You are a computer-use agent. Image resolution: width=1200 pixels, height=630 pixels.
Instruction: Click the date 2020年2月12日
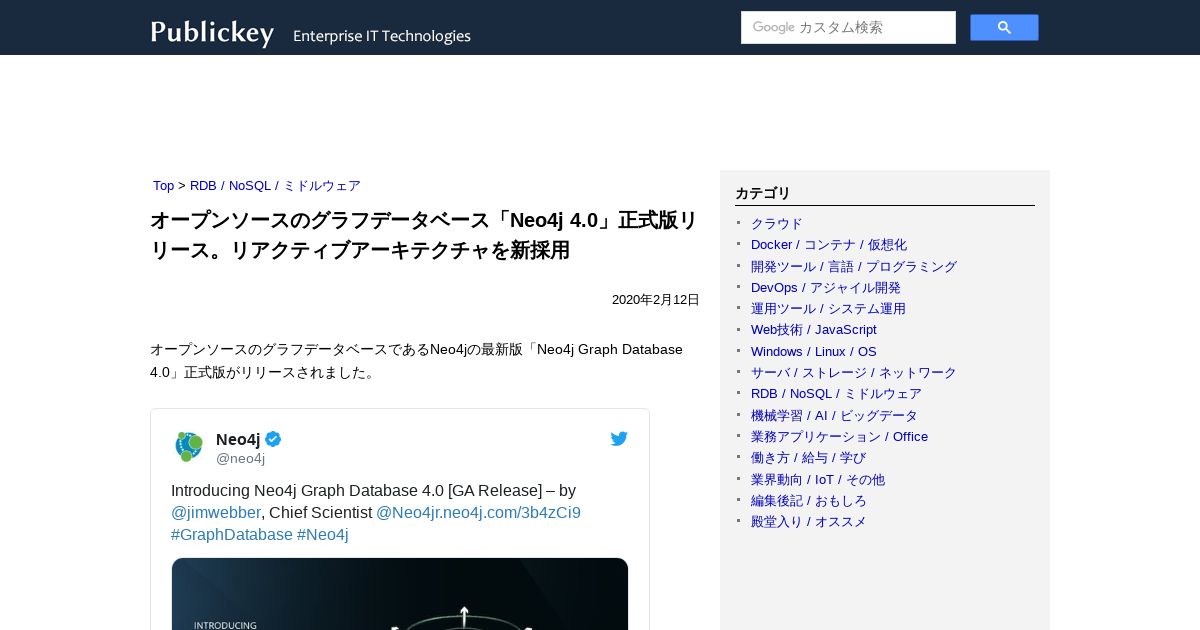click(656, 300)
